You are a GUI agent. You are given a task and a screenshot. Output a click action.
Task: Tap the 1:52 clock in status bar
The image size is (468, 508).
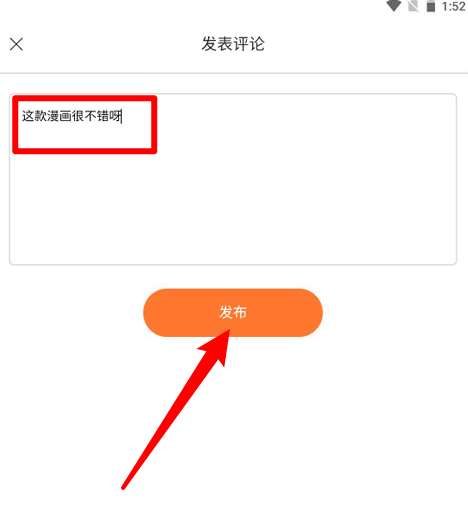tap(453, 6)
